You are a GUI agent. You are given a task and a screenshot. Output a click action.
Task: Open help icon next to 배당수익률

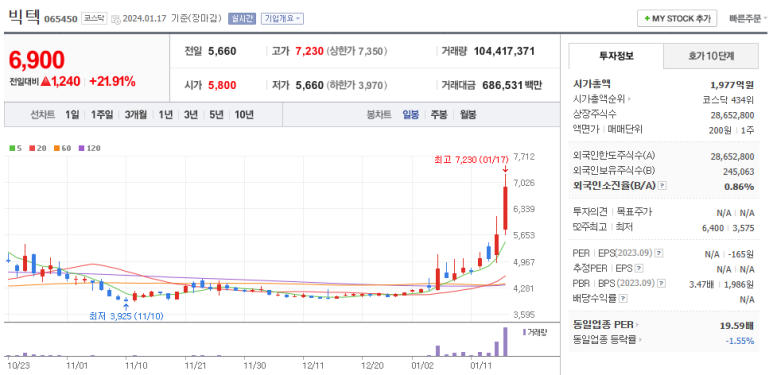[623, 299]
